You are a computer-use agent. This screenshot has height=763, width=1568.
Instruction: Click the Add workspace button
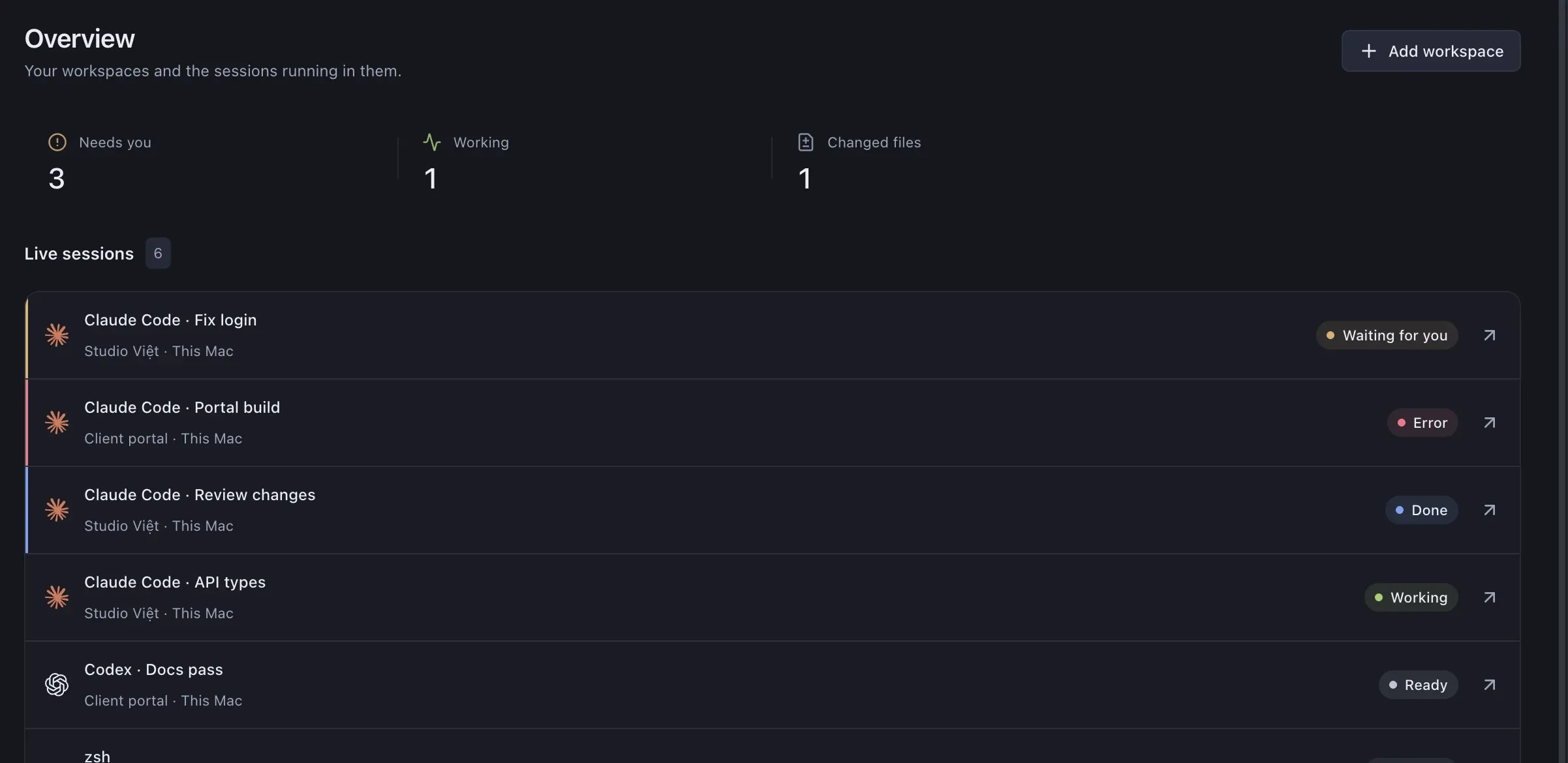(1431, 51)
